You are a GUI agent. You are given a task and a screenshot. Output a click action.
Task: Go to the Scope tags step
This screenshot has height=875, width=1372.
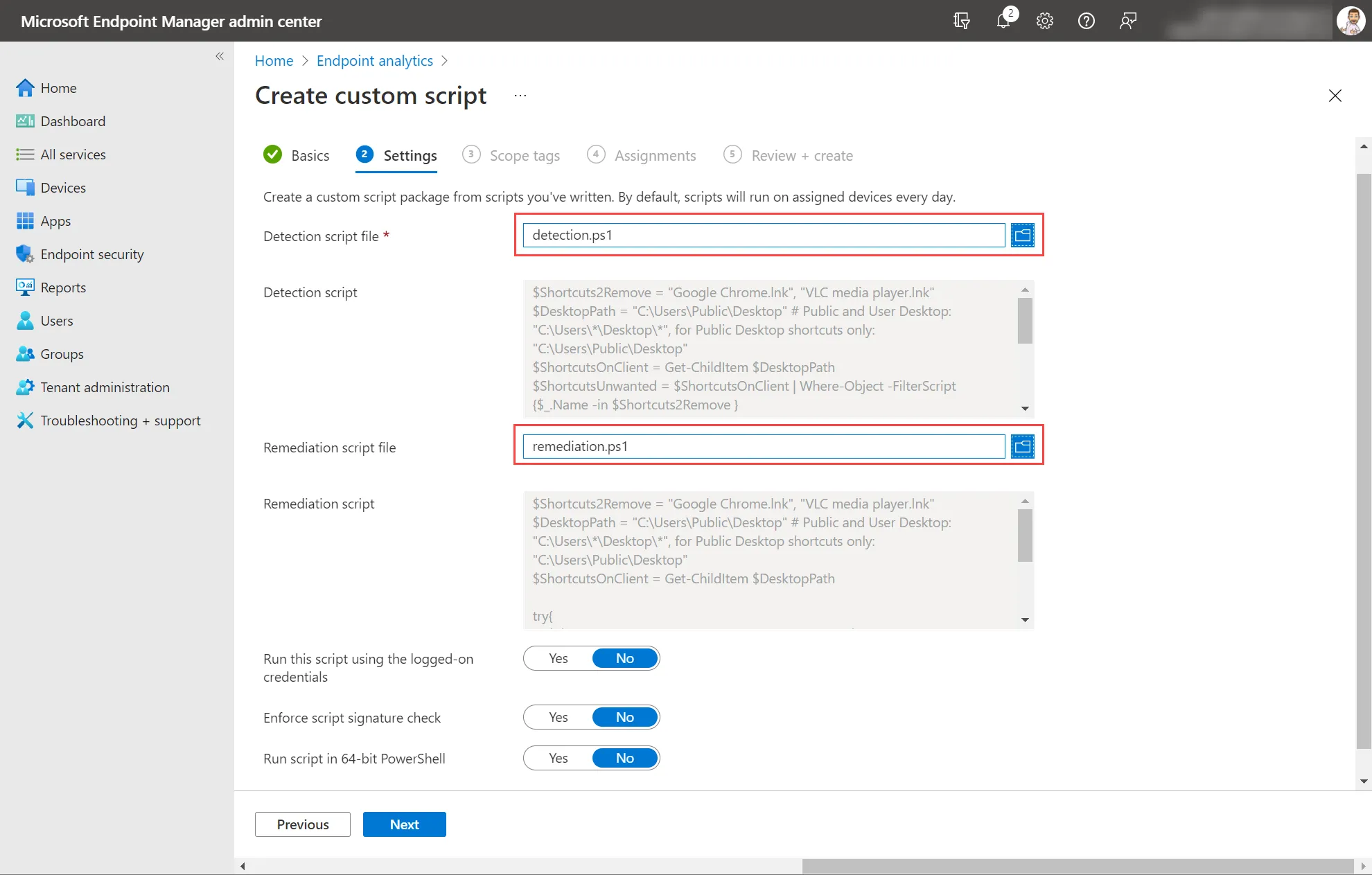click(511, 155)
